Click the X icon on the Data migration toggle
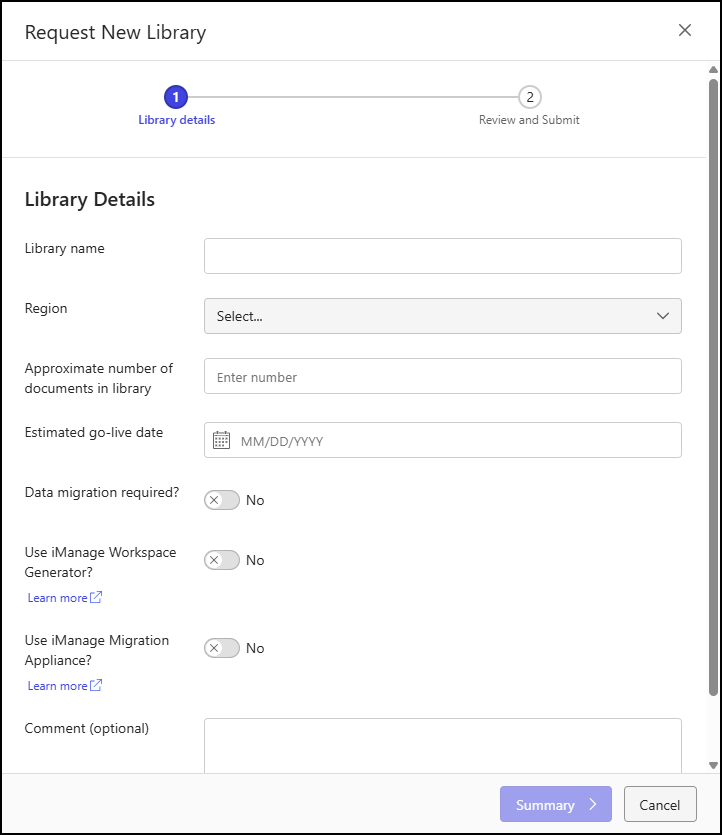 pyautogui.click(x=216, y=500)
